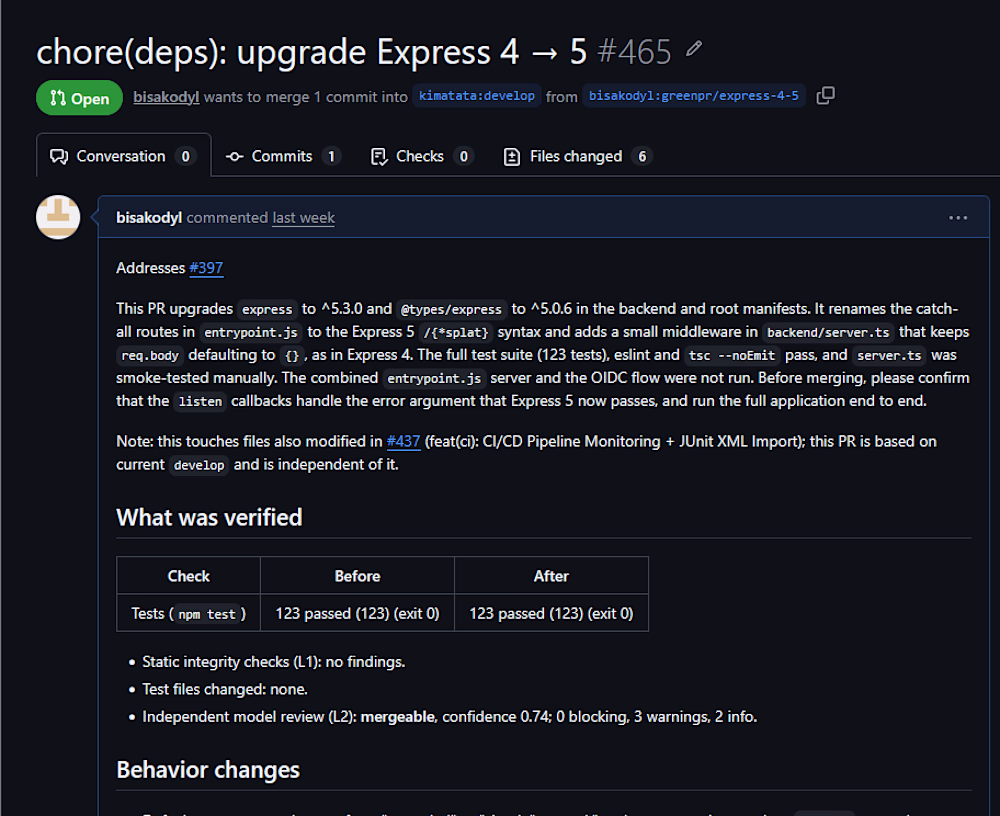Click the 'Independent model review (L2)' bullet

pos(450,717)
